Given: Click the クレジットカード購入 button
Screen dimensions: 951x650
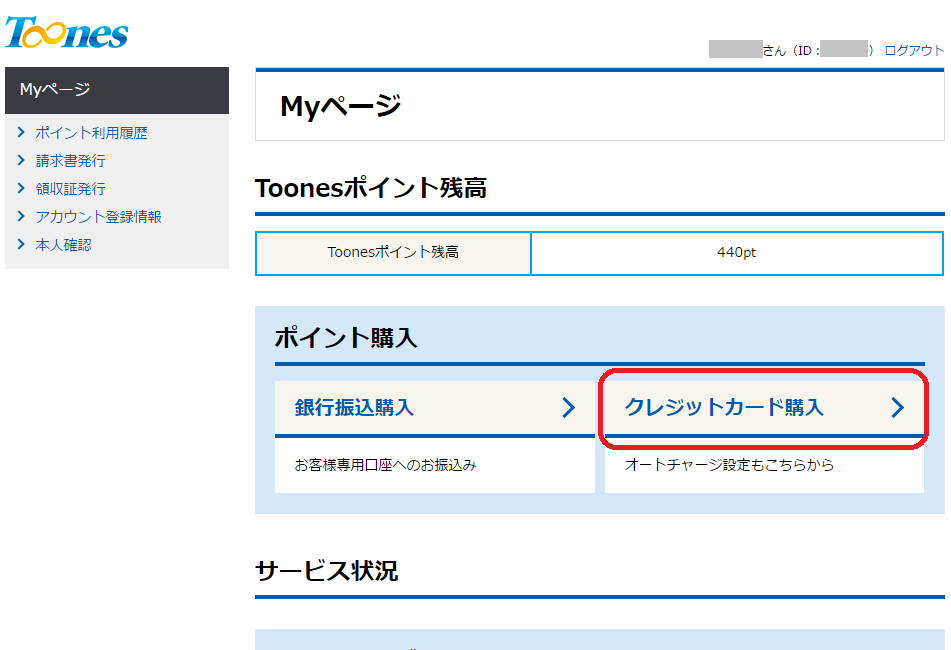Looking at the screenshot, I should [764, 408].
